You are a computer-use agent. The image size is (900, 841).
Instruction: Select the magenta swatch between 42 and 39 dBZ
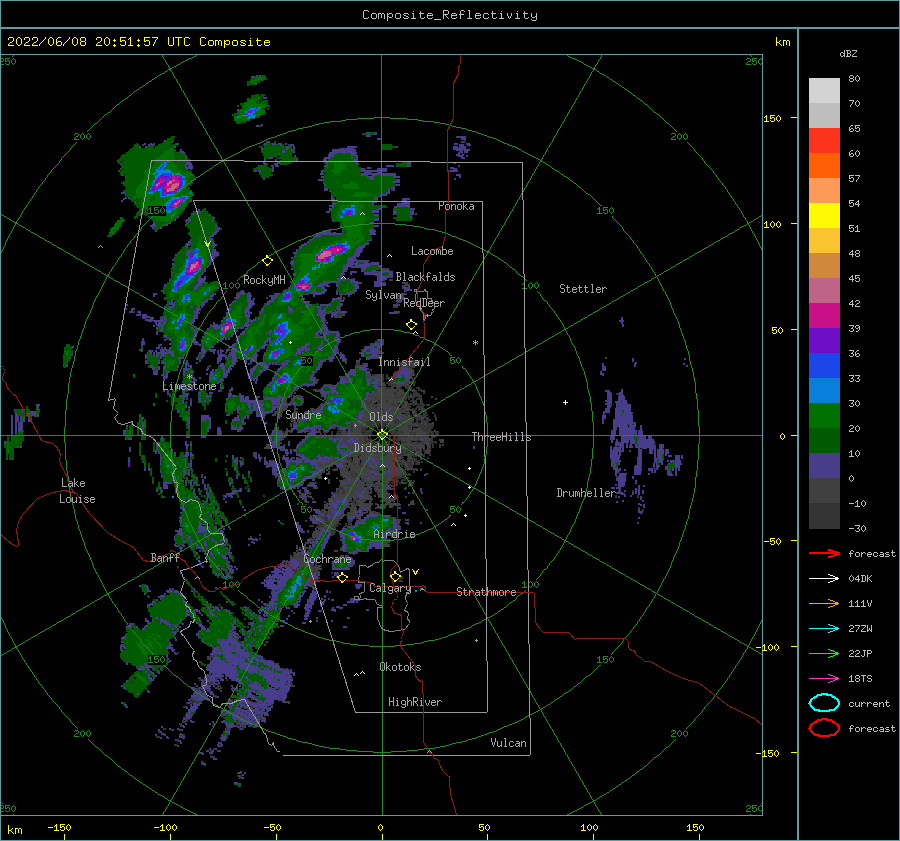pyautogui.click(x=824, y=316)
